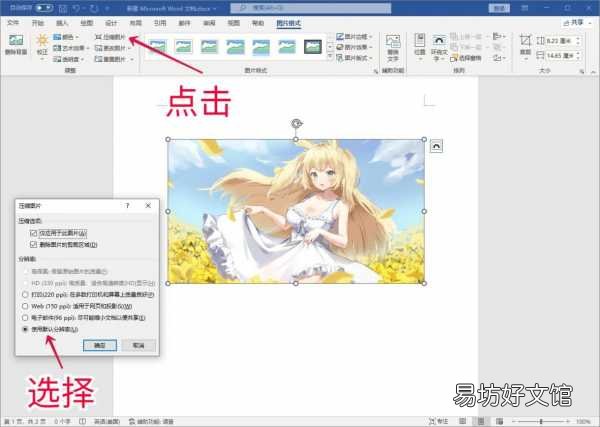Click the picture width input field
Screen dimensions: 600x427
point(560,56)
